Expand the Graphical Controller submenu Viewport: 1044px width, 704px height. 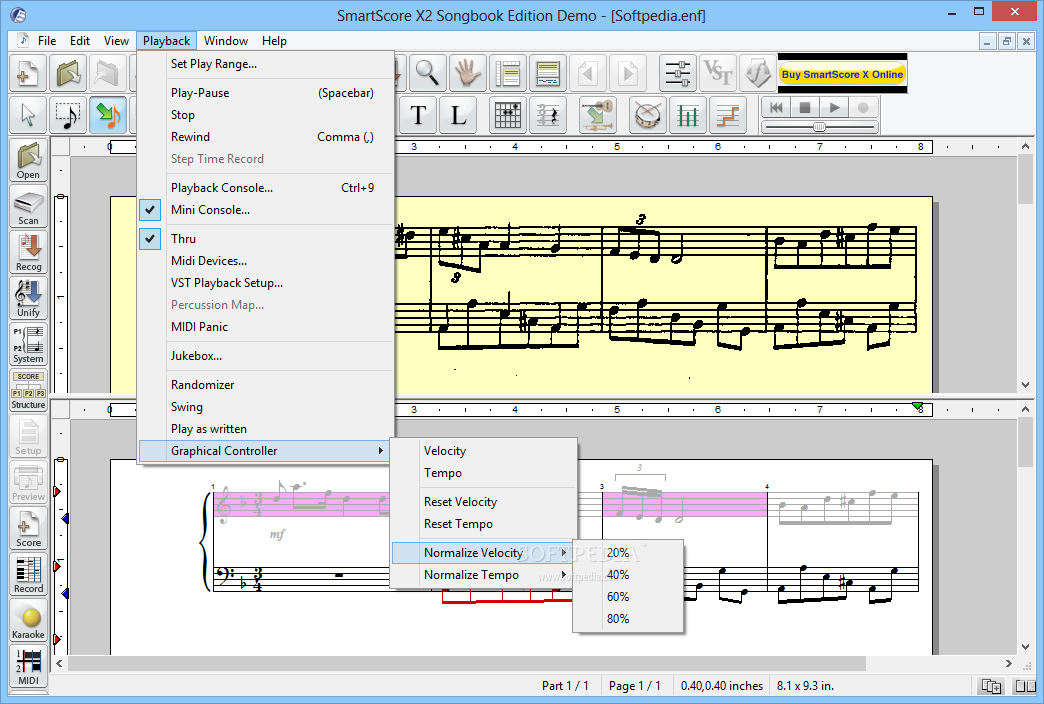click(x=266, y=451)
